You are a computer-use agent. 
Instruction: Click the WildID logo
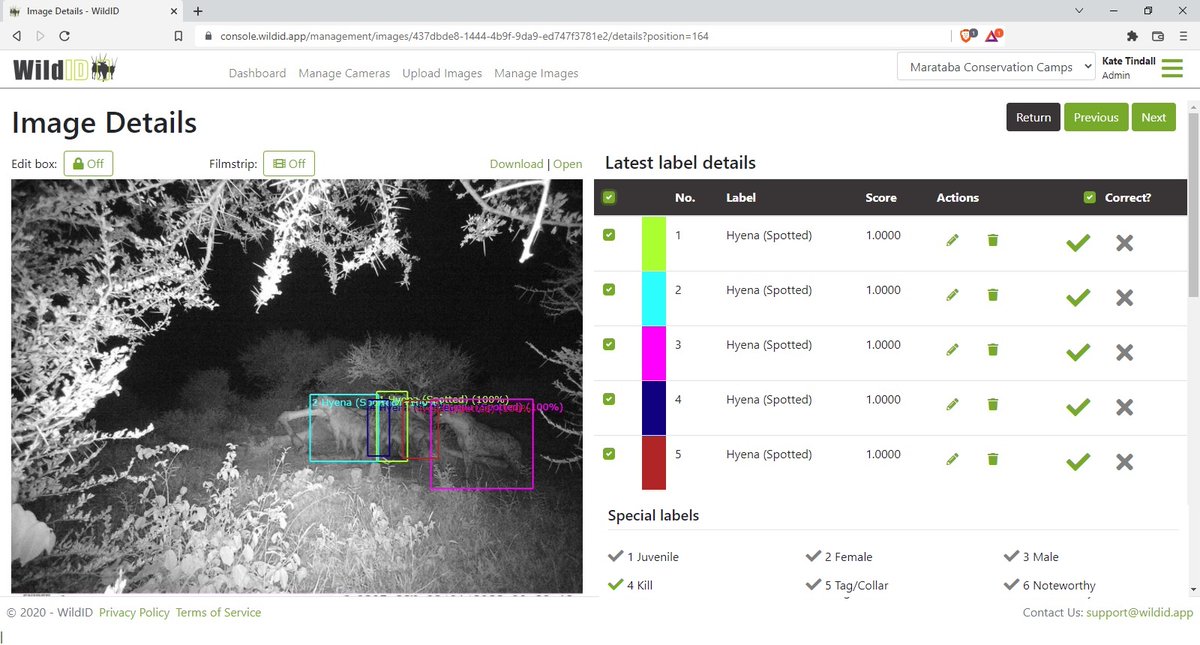tap(66, 69)
